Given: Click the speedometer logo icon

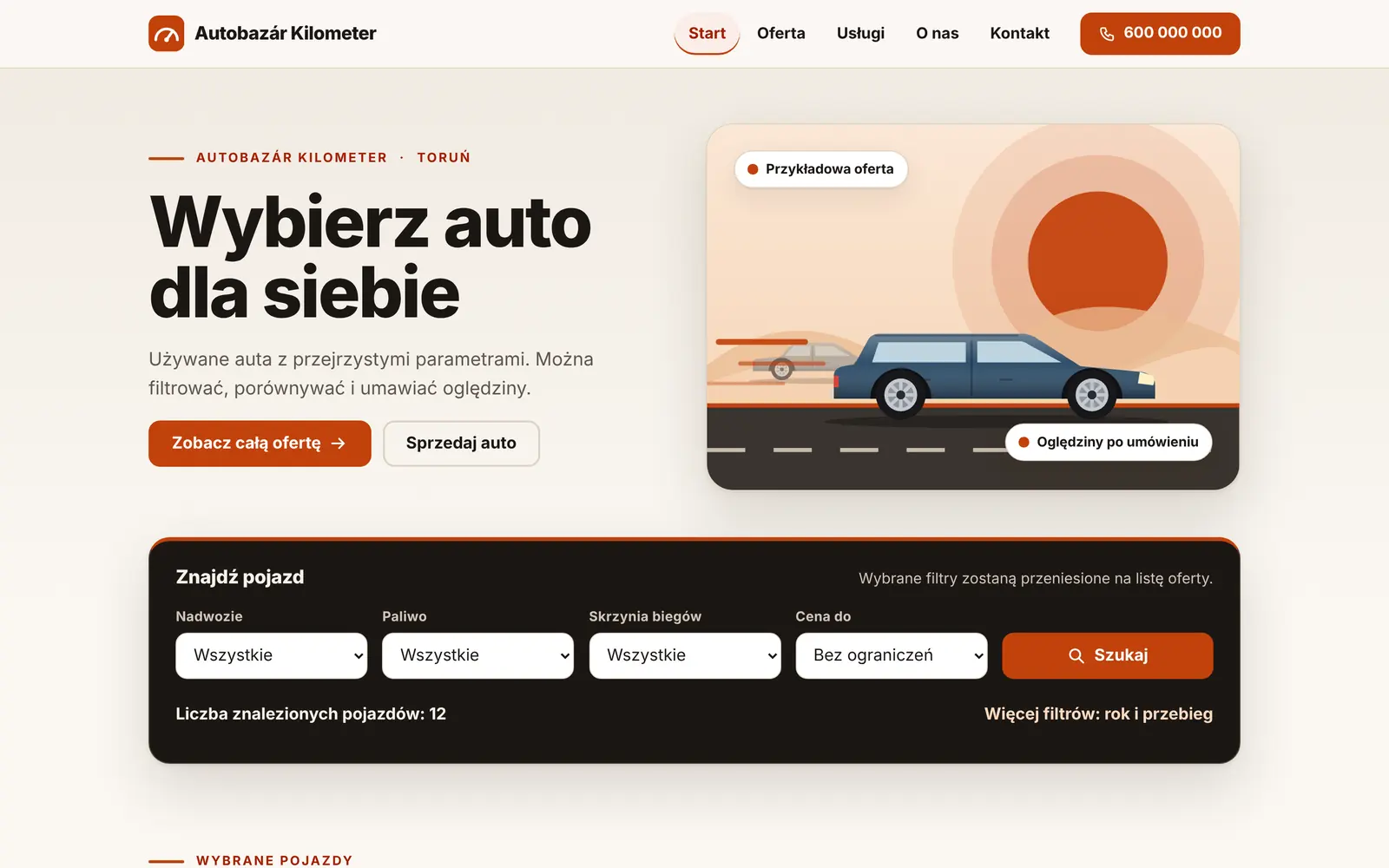Looking at the screenshot, I should pos(166,33).
